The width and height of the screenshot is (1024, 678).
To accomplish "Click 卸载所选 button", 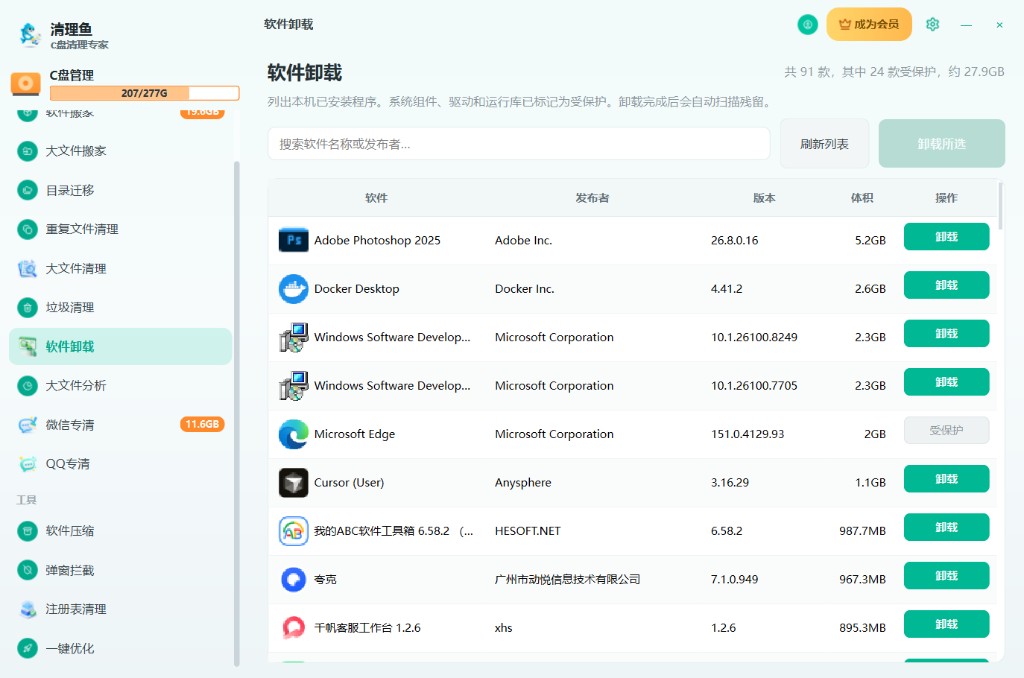I will point(941,144).
